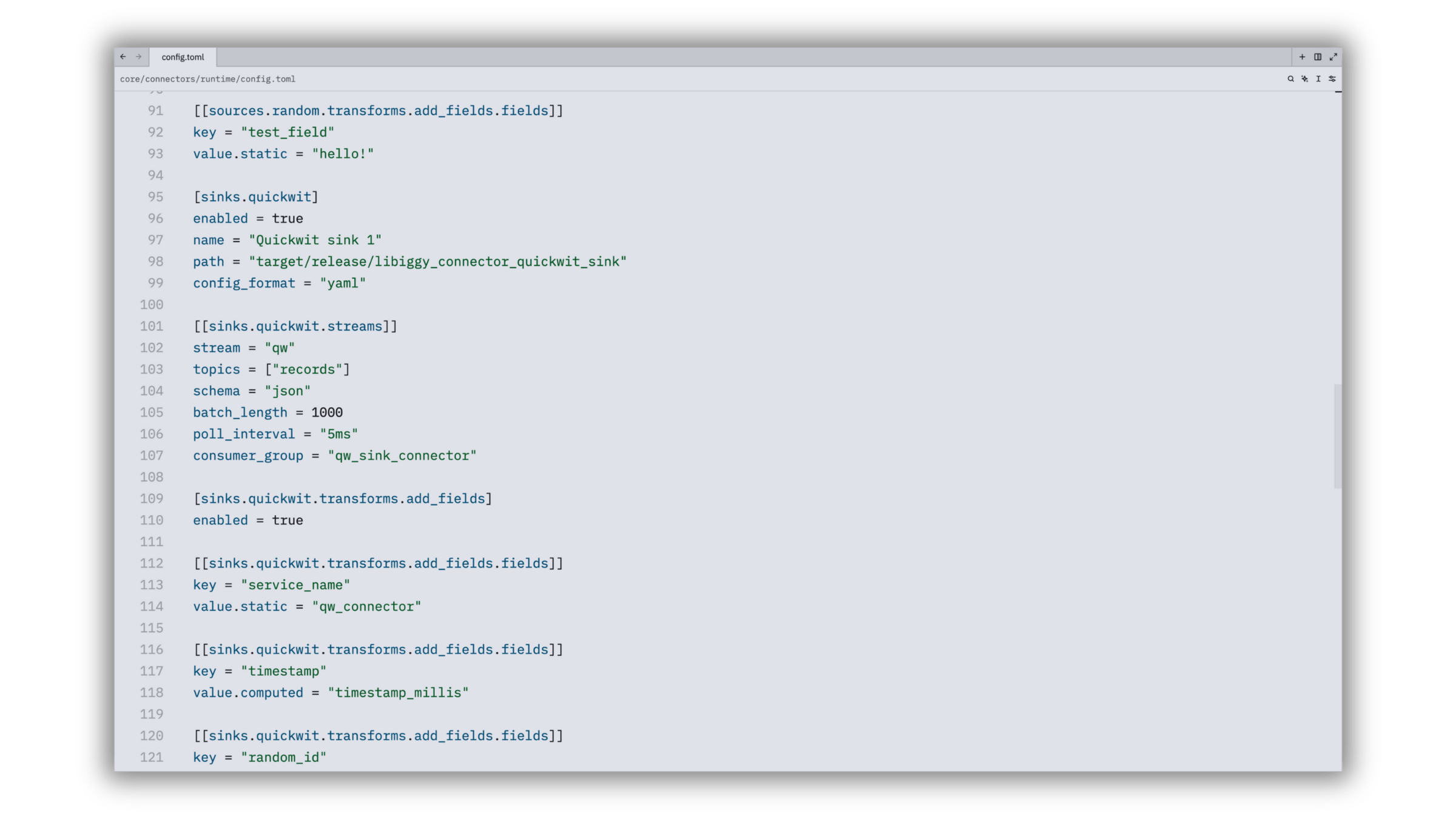Open editor controls sliders icon

(x=1332, y=79)
